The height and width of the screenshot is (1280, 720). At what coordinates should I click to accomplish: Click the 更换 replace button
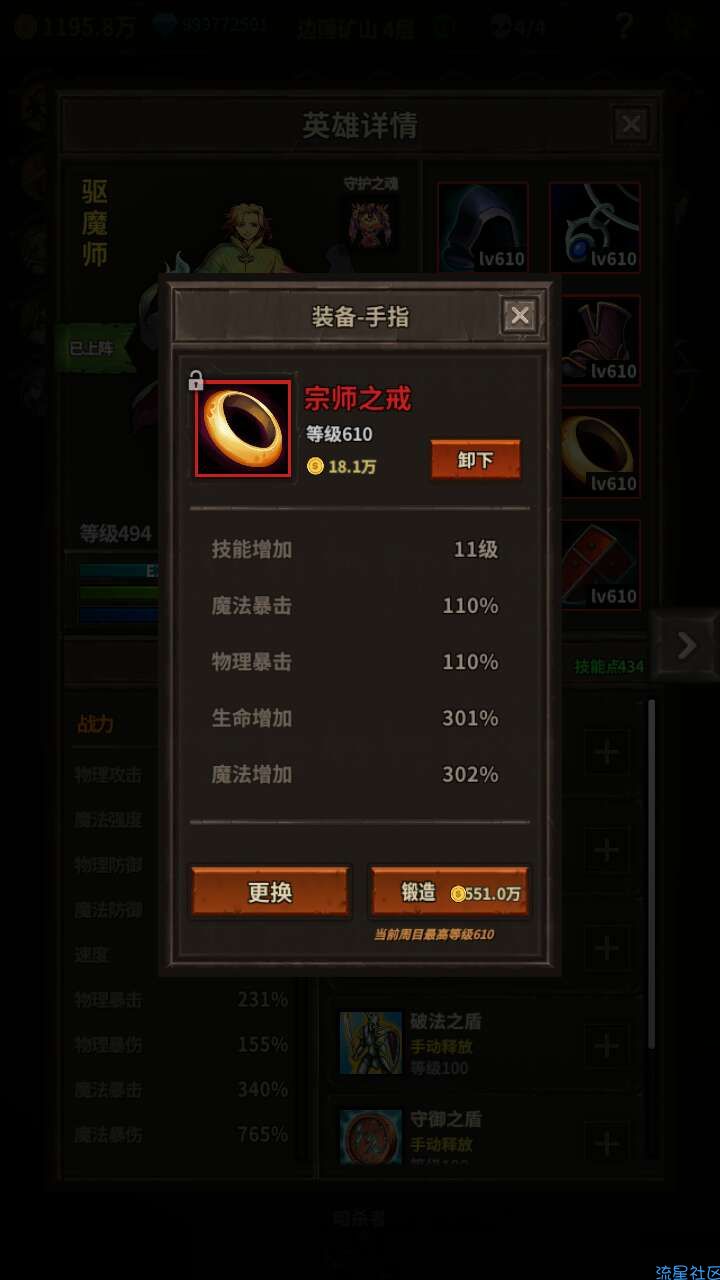270,892
